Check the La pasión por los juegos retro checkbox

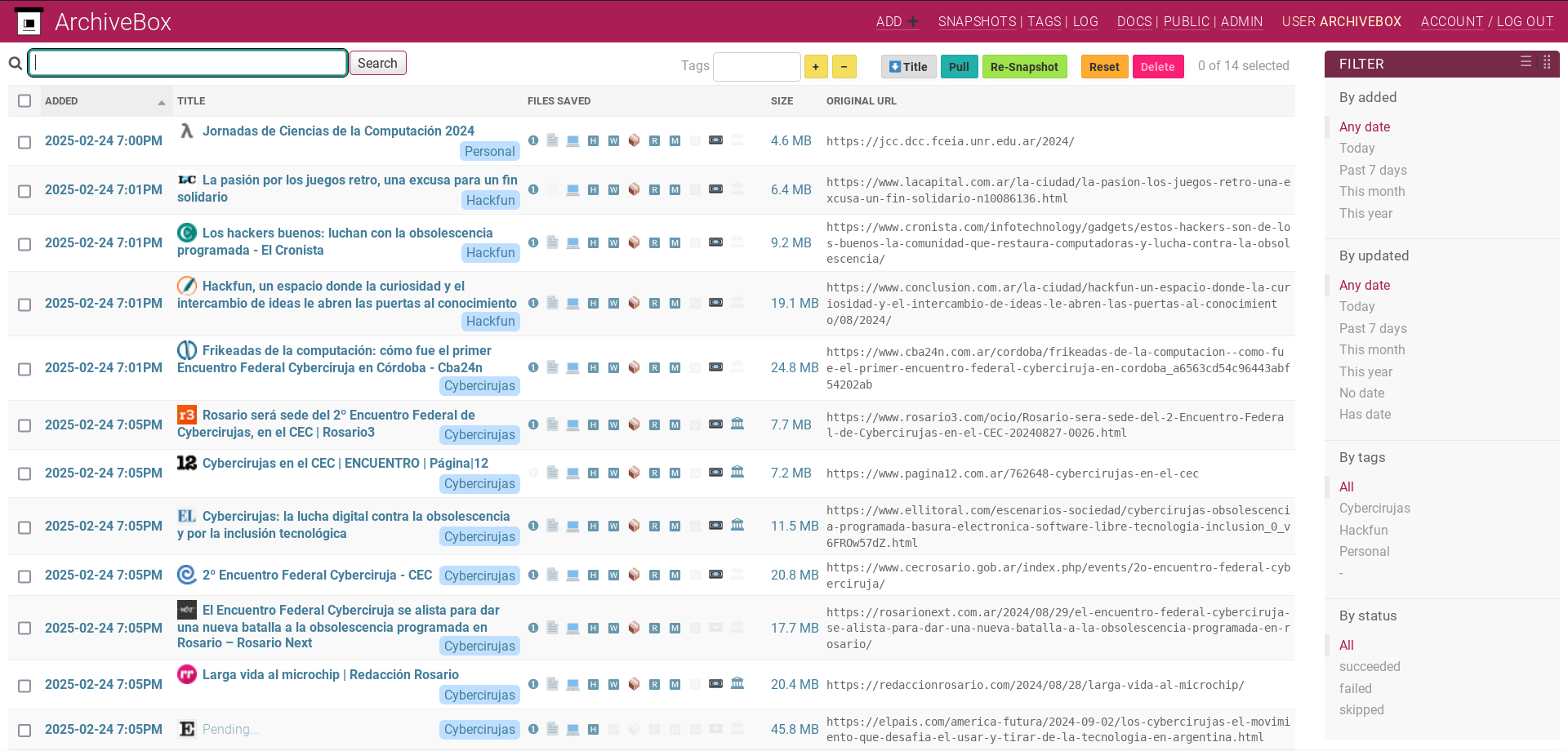[24, 191]
